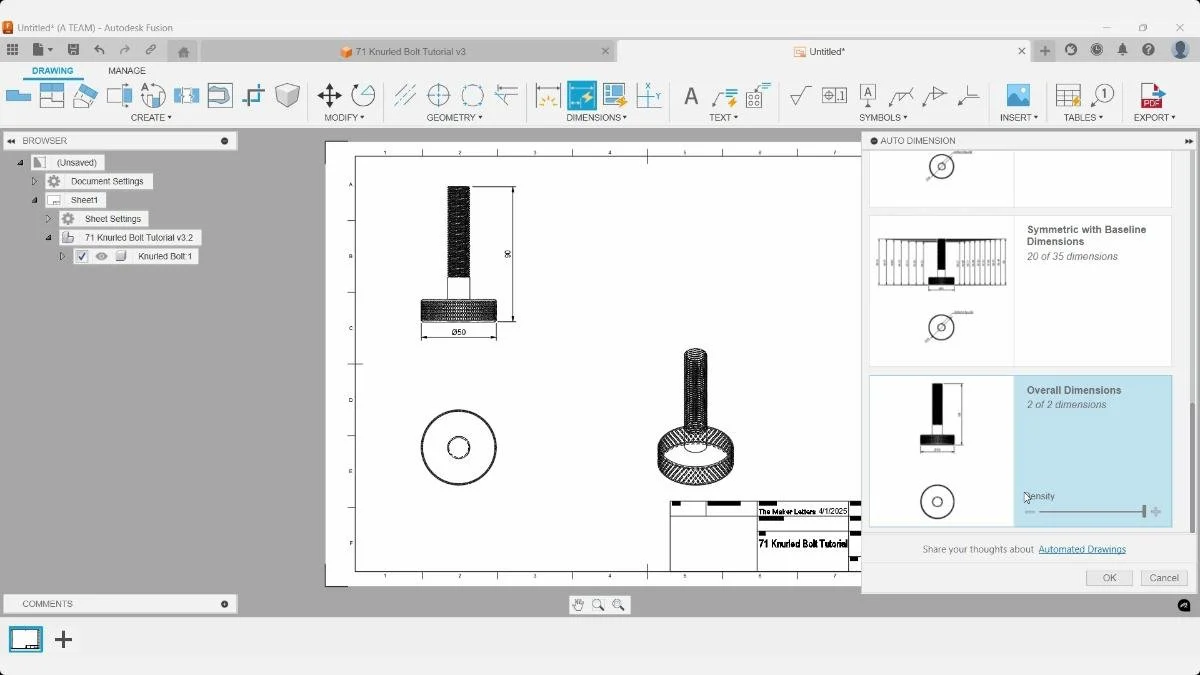
Task: Collapse the Sheet1 node
Action: [x=34, y=200]
